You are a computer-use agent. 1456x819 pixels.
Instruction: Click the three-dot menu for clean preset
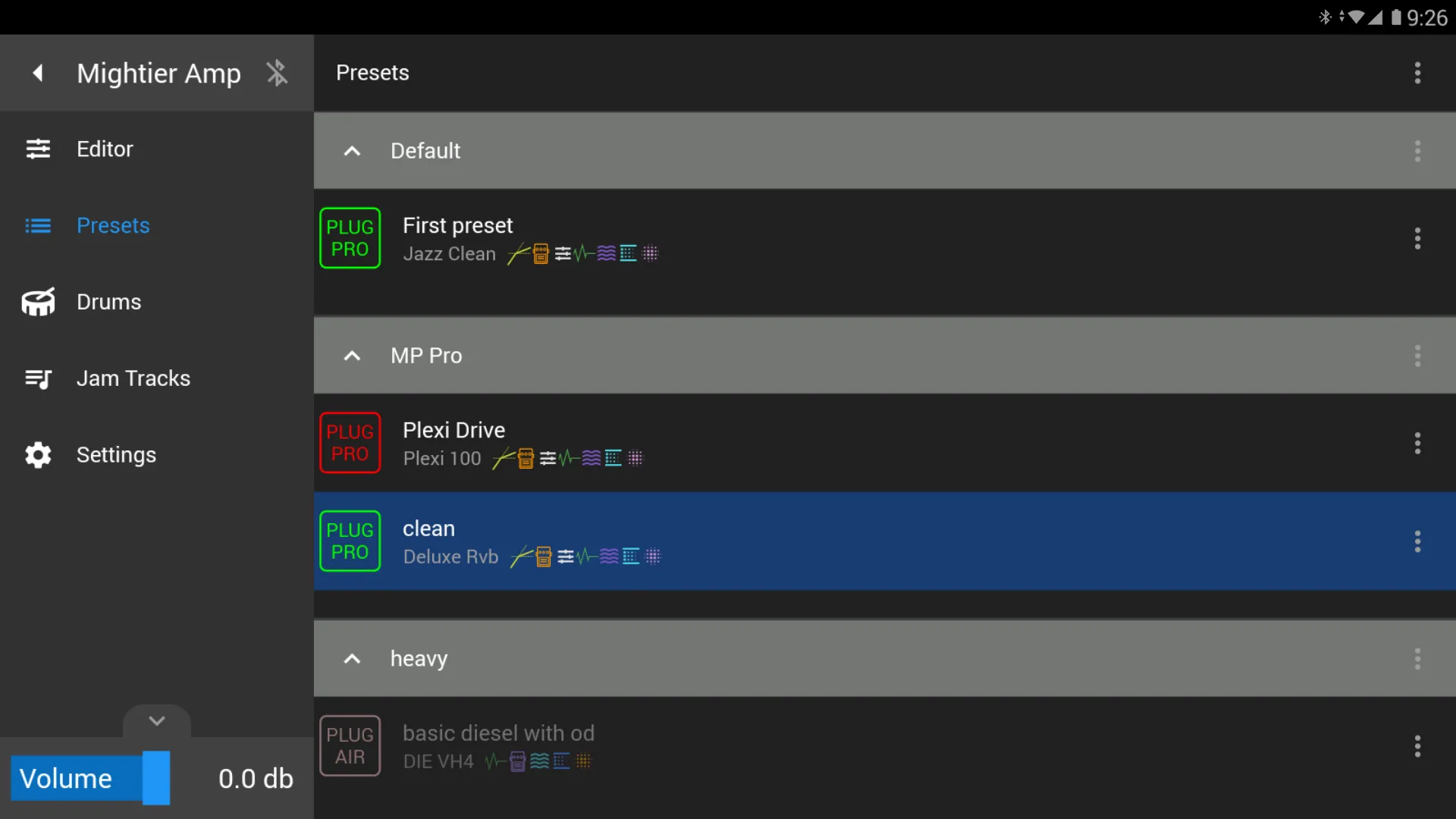(1417, 541)
